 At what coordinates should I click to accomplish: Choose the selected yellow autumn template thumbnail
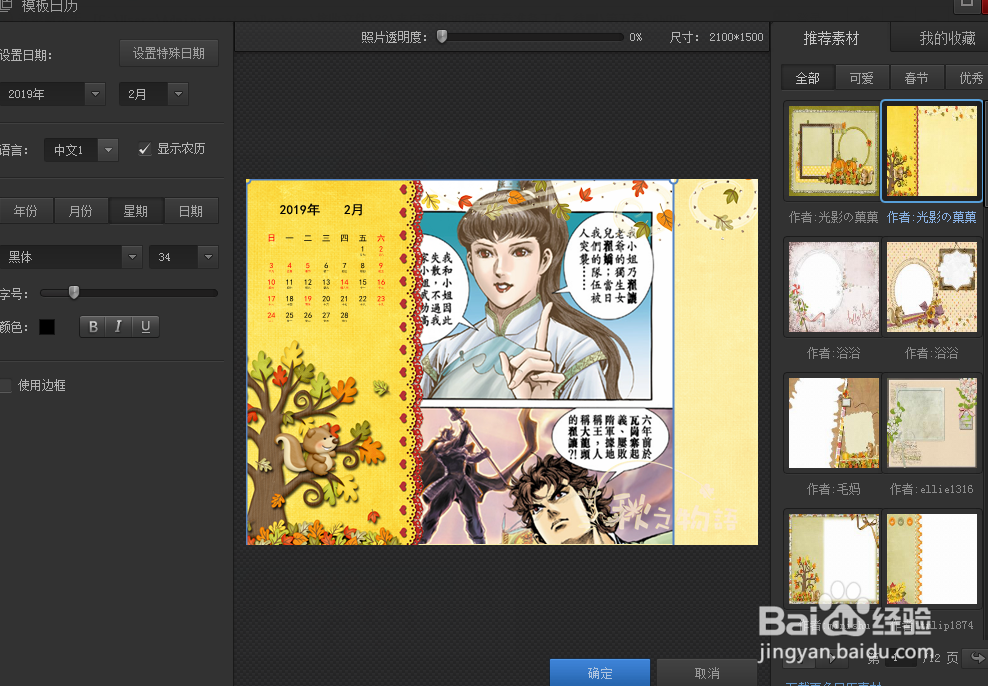click(x=931, y=151)
